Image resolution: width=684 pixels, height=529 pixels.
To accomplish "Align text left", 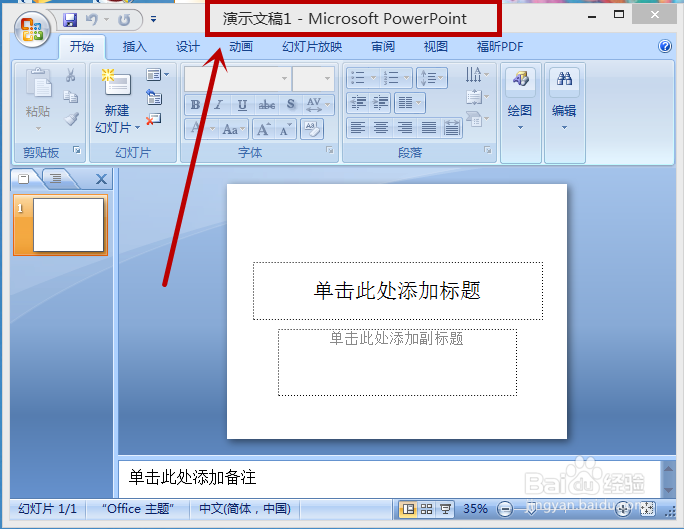I will 358,128.
